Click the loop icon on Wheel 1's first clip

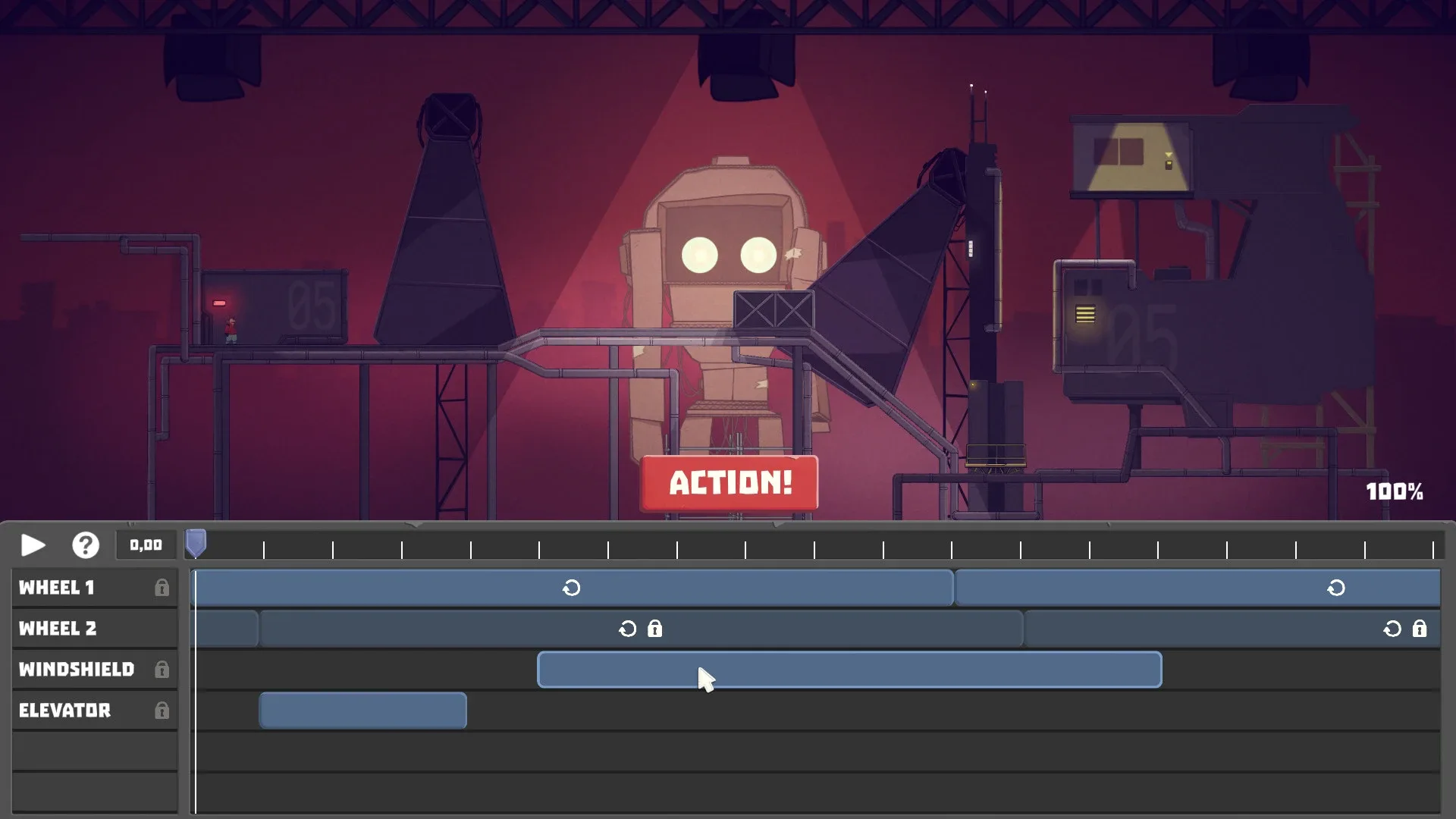tap(573, 588)
